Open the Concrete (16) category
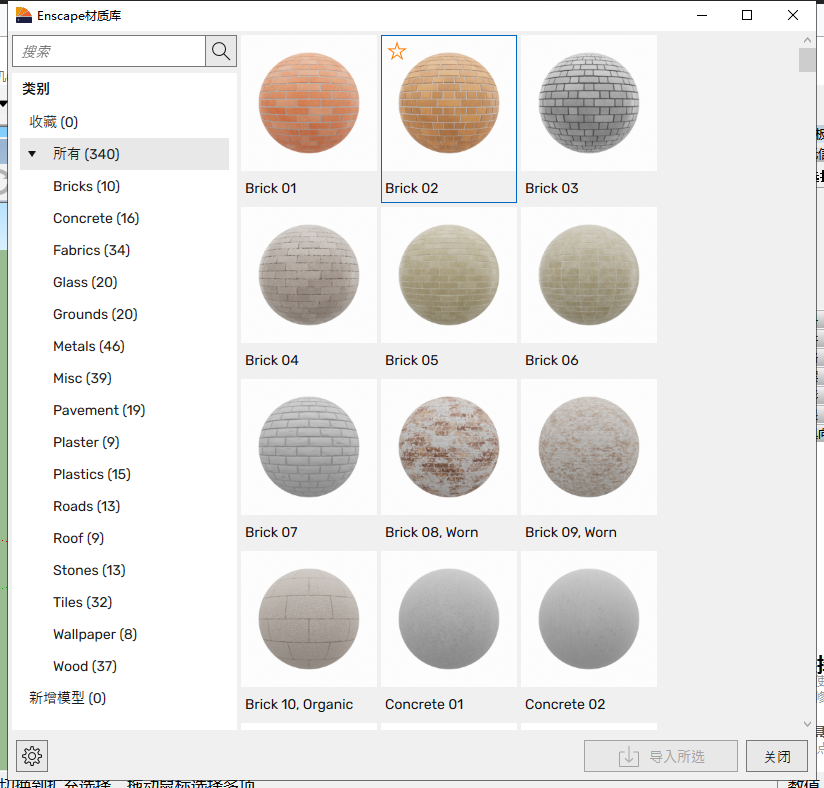 95,218
